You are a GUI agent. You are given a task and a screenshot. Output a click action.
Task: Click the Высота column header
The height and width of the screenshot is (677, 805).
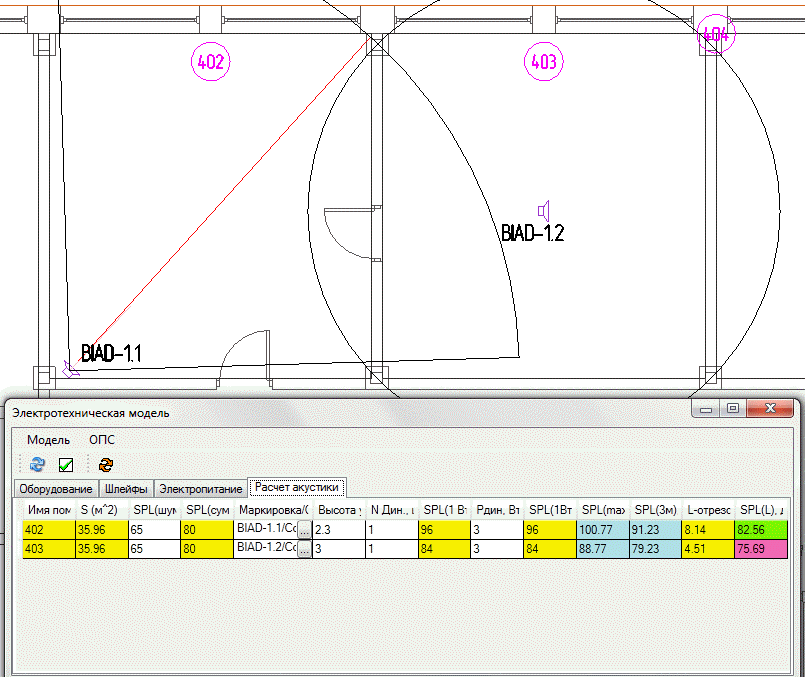pos(339,510)
